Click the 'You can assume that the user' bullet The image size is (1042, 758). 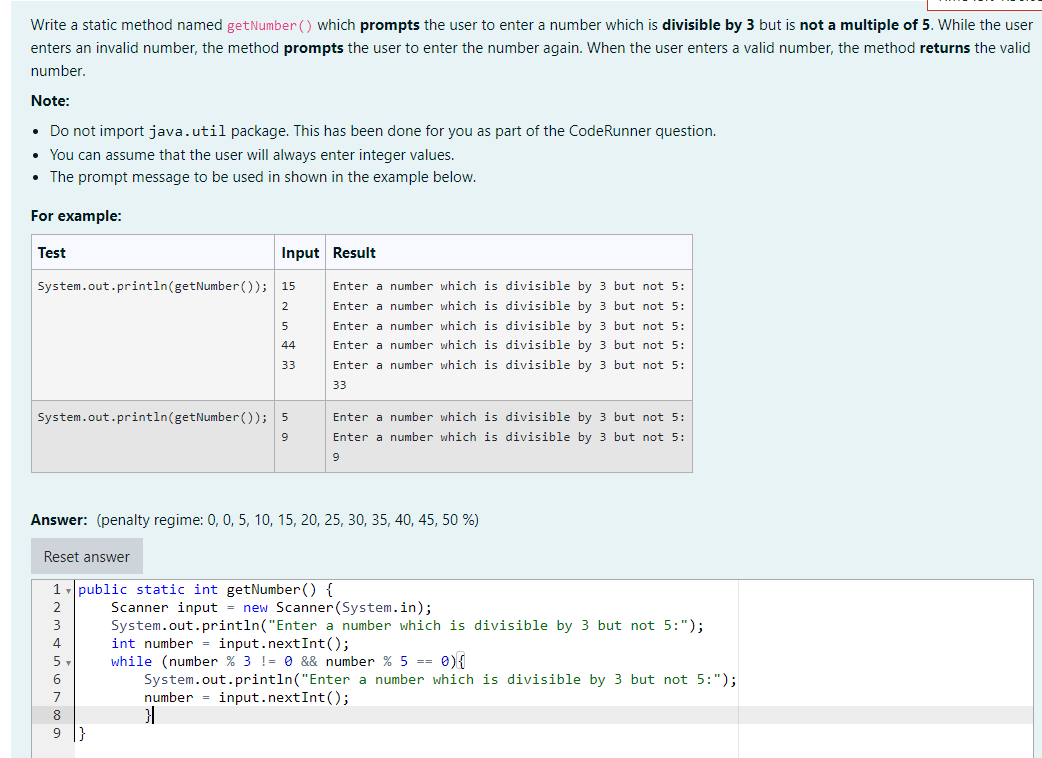pos(252,155)
